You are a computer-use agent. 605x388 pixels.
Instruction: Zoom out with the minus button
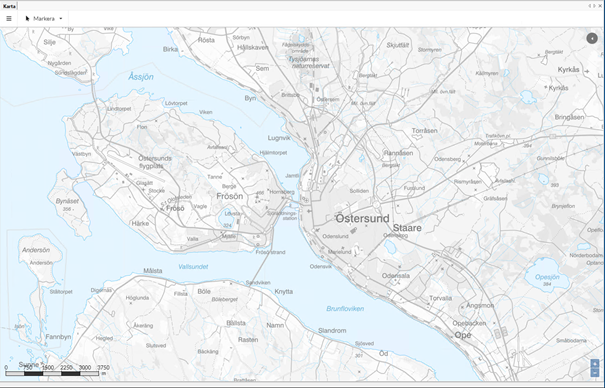tap(595, 373)
